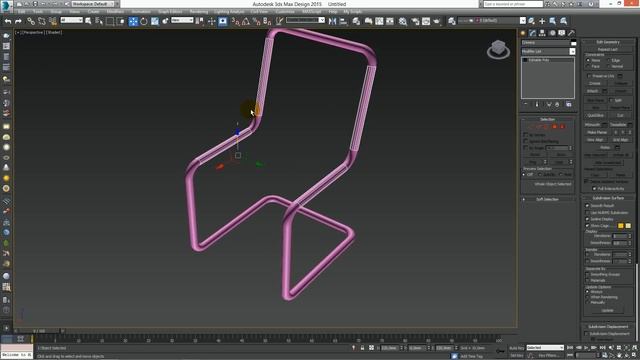Click the Align tool icon

coord(343,21)
